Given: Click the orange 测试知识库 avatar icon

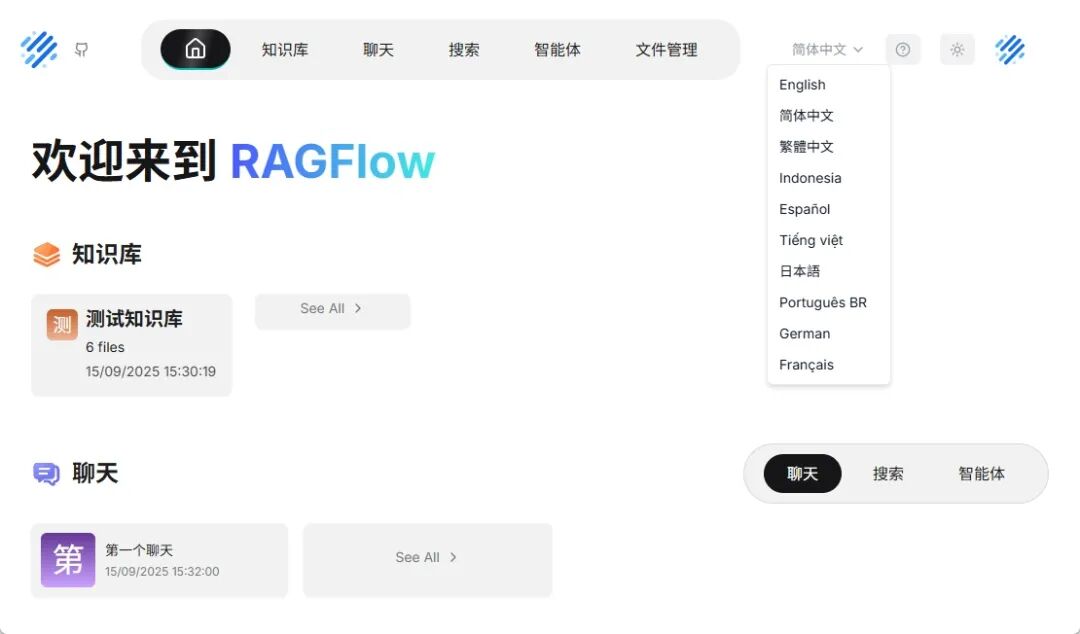Looking at the screenshot, I should point(62,325).
